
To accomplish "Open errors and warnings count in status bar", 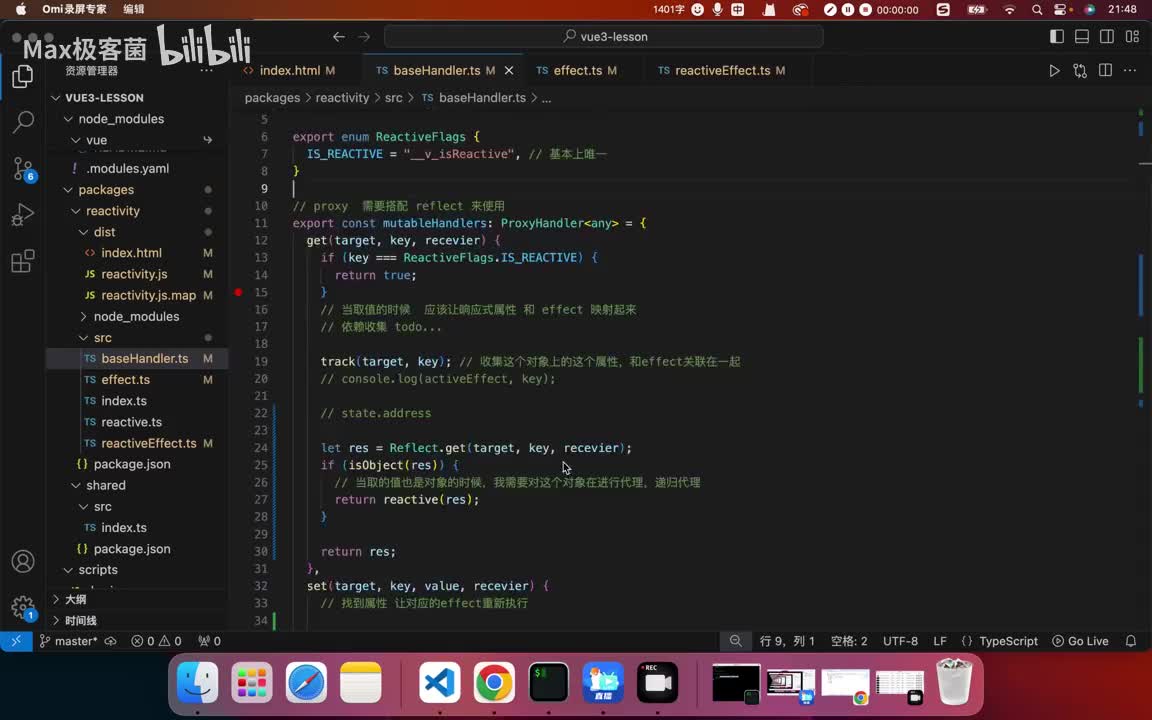I will tap(156, 641).
